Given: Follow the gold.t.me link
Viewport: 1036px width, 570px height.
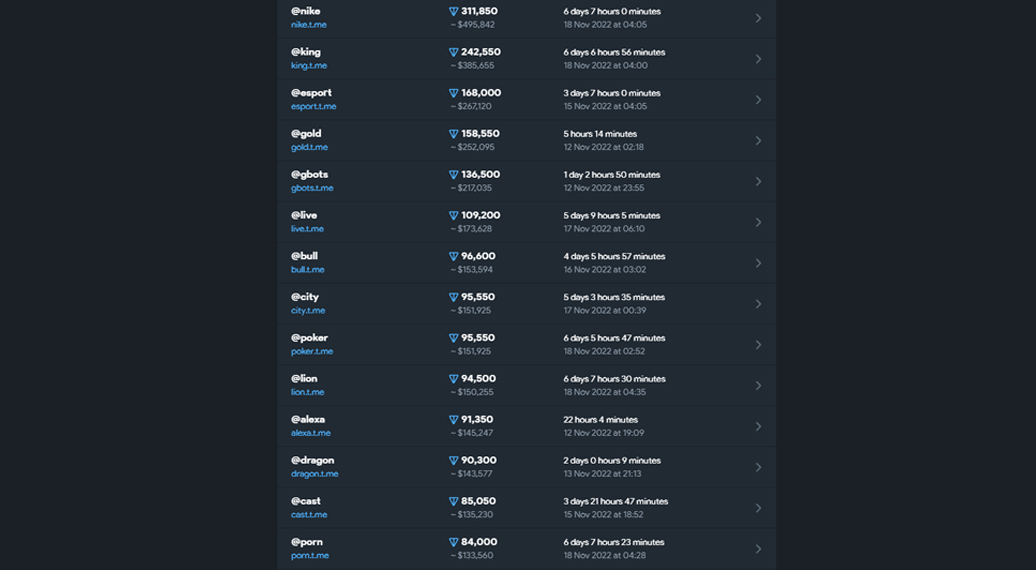Looking at the screenshot, I should pyautogui.click(x=309, y=147).
